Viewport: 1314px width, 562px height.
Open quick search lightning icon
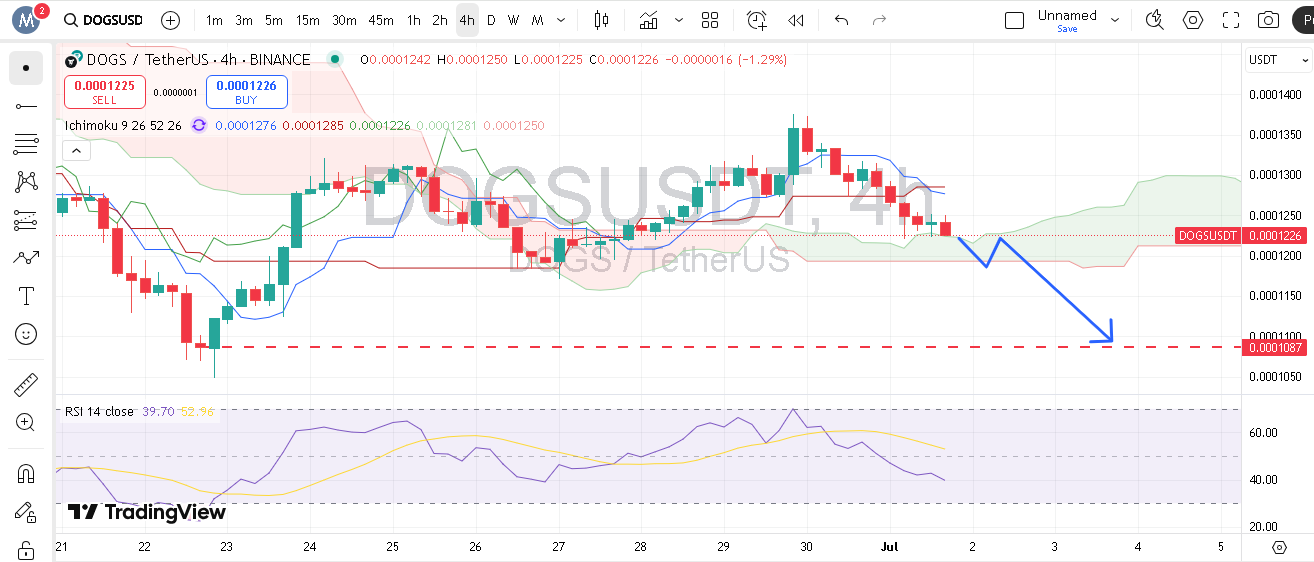pos(1155,20)
